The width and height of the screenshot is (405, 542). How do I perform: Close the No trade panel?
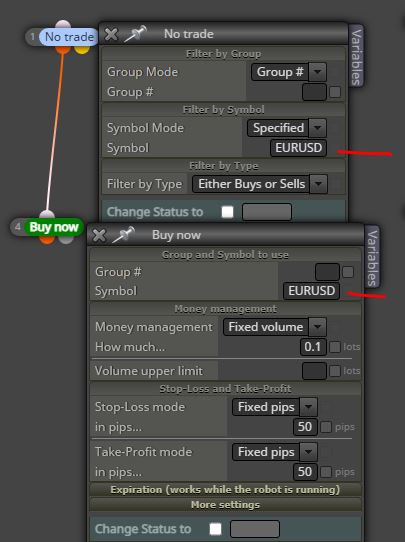click(111, 34)
